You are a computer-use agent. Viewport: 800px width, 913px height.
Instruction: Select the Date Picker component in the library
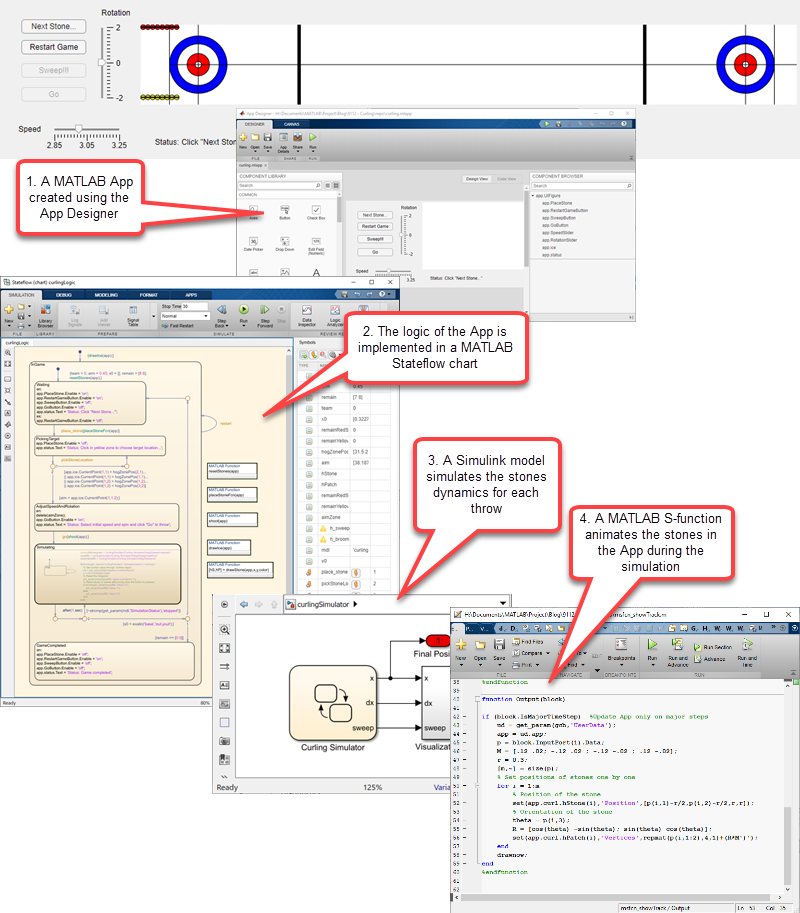point(253,243)
